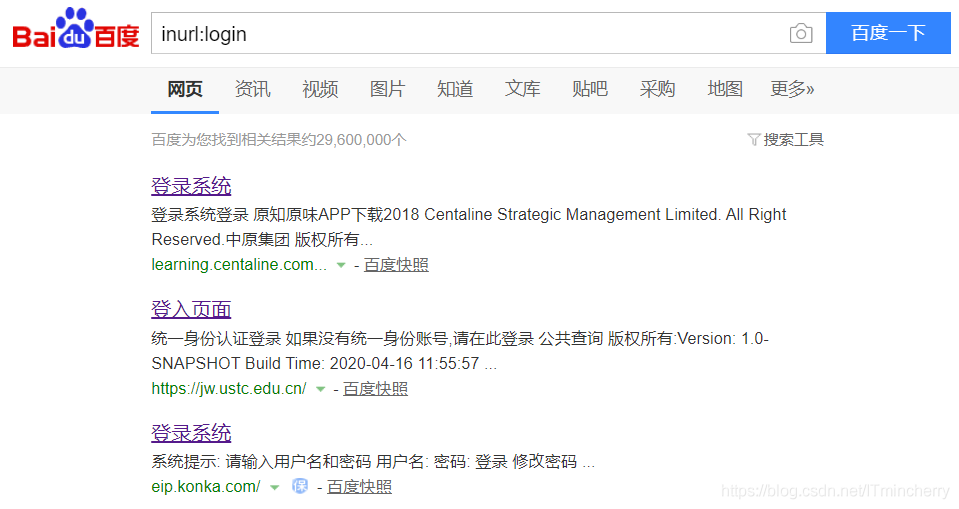This screenshot has width=959, height=509.
Task: Switch to the 知道 tab
Action: (455, 89)
